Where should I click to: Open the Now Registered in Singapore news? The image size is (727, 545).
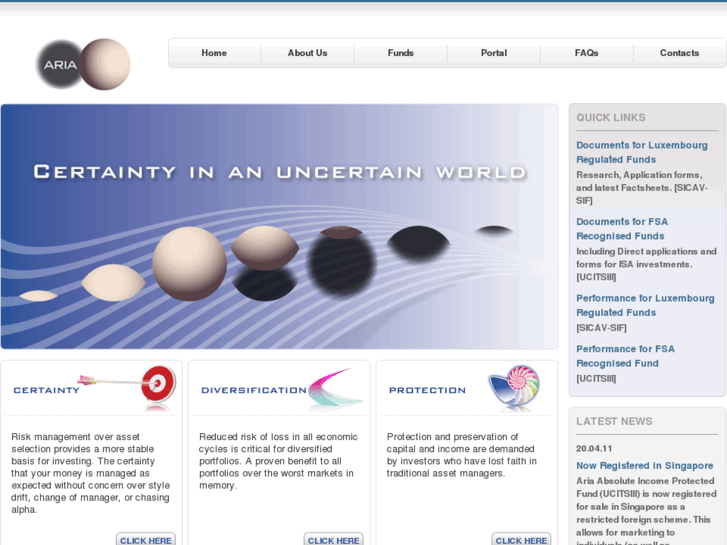tap(644, 465)
